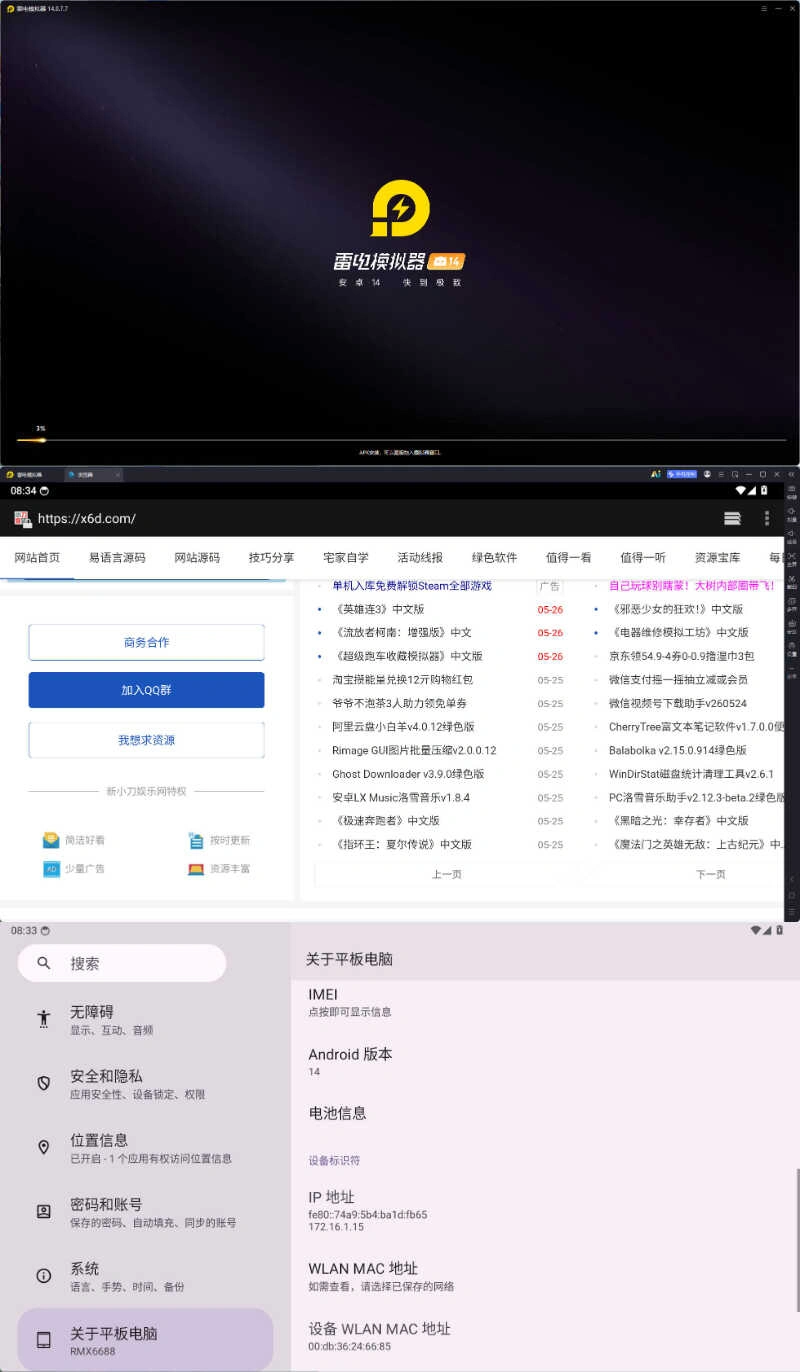
Task: Click the volume up sidebar icon (加量)
Action: (791, 512)
